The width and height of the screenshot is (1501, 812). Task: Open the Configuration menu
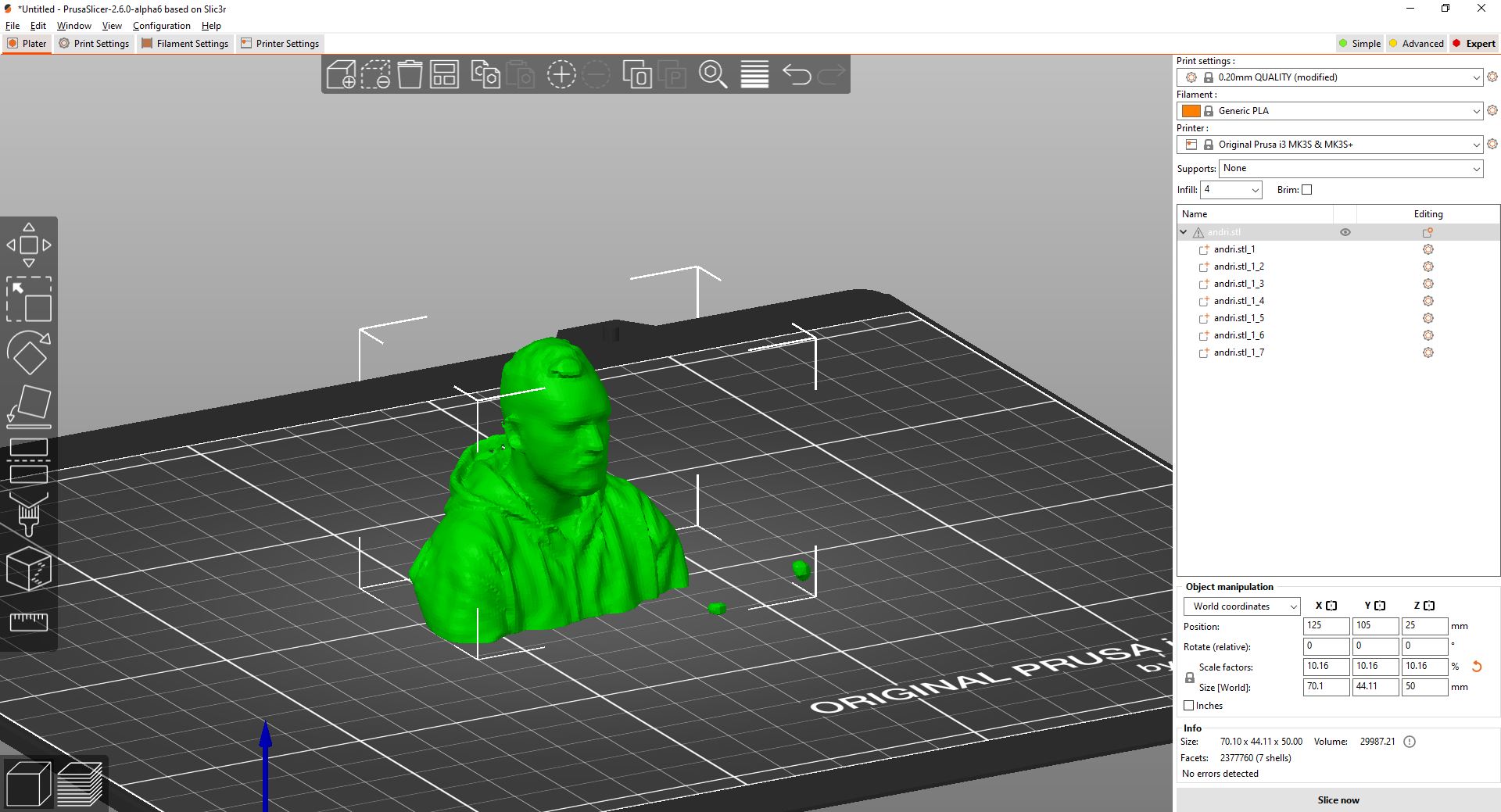tap(162, 26)
